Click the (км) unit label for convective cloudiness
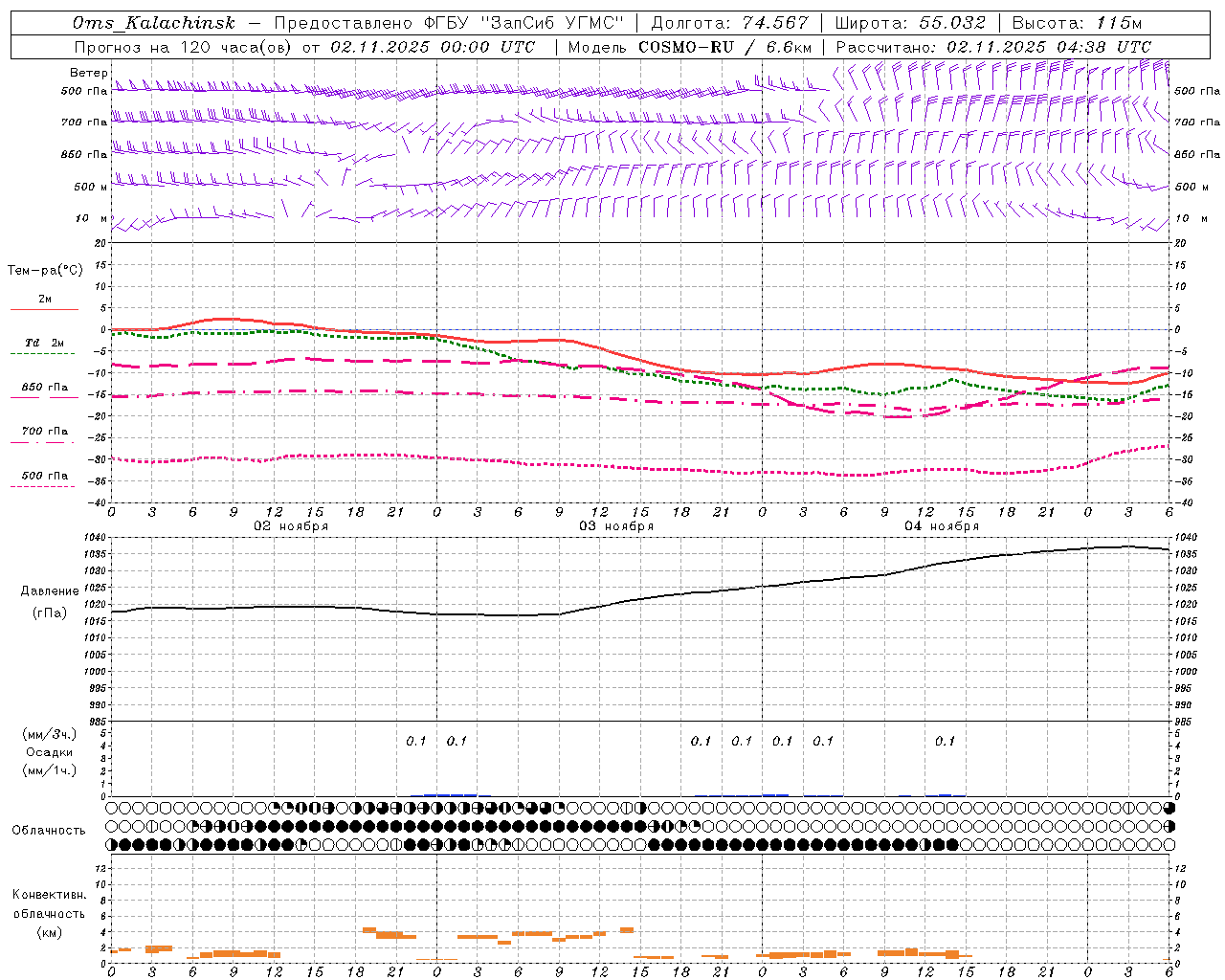Viewport: 1225px width, 980px height. (49, 933)
